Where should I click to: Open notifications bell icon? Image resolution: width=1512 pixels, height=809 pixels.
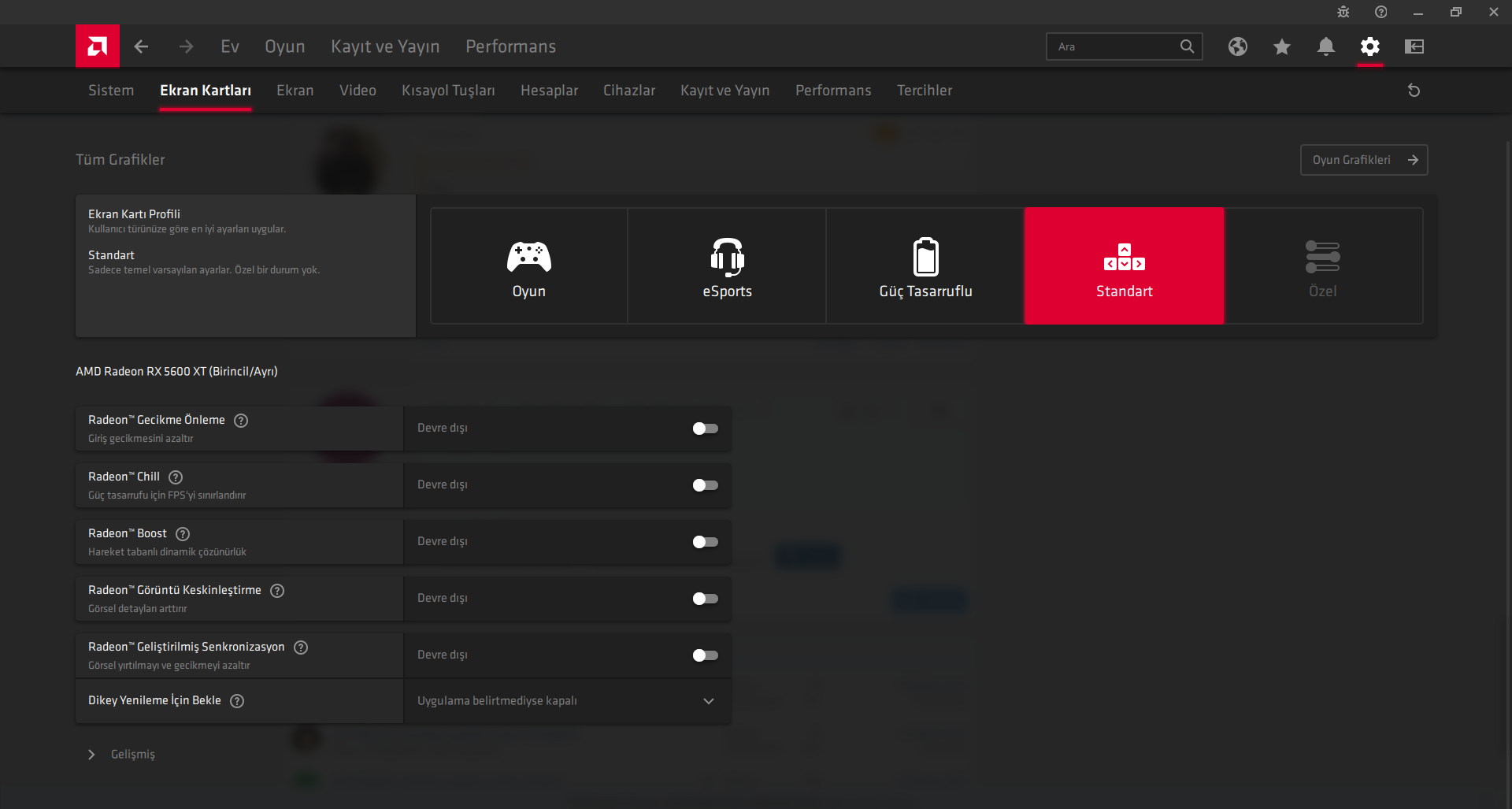(1326, 46)
